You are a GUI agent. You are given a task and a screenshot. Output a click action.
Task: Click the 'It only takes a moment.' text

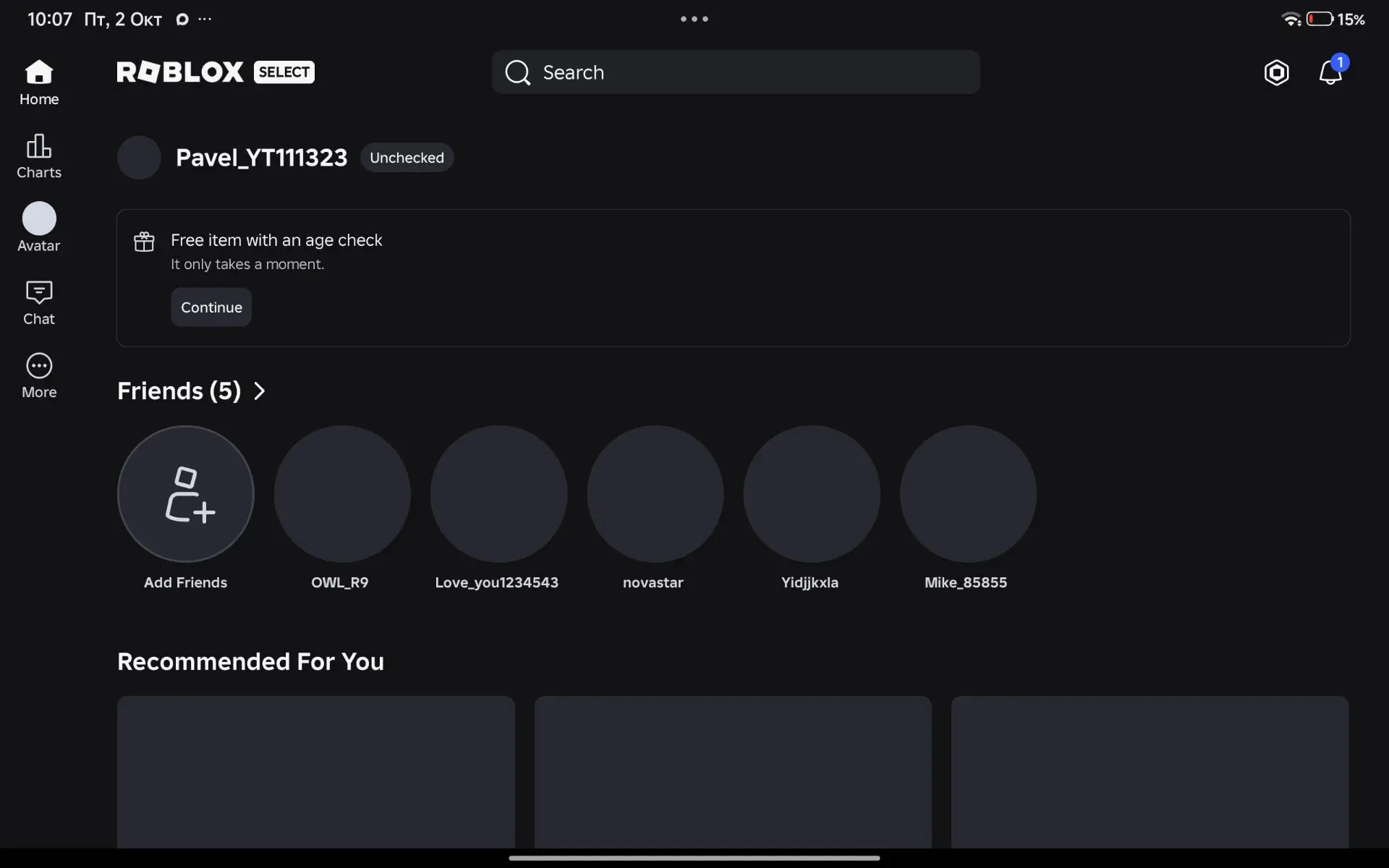pyautogui.click(x=247, y=265)
